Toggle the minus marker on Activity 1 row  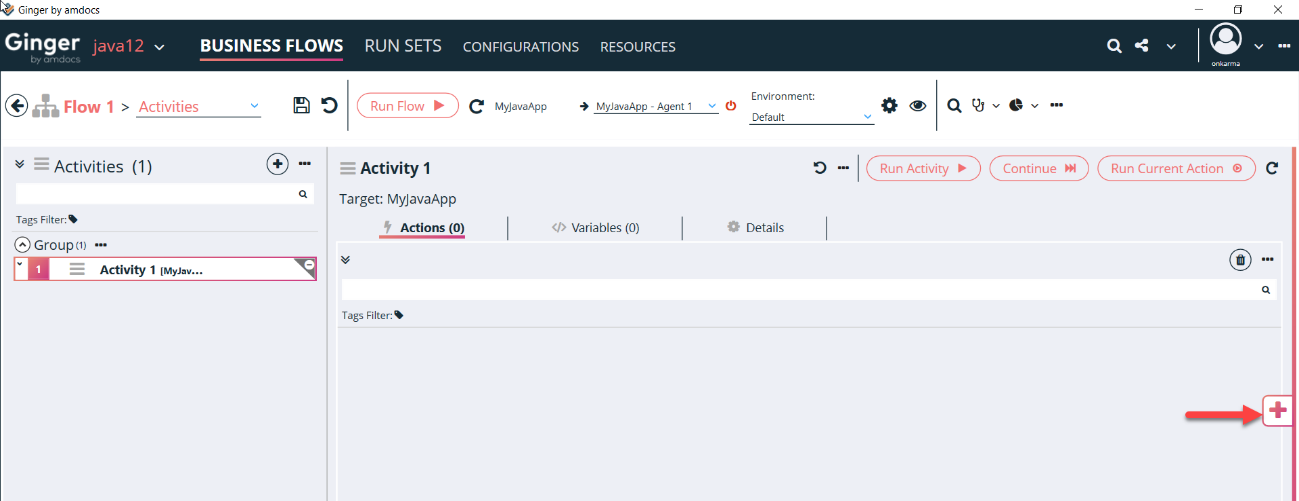tap(310, 265)
